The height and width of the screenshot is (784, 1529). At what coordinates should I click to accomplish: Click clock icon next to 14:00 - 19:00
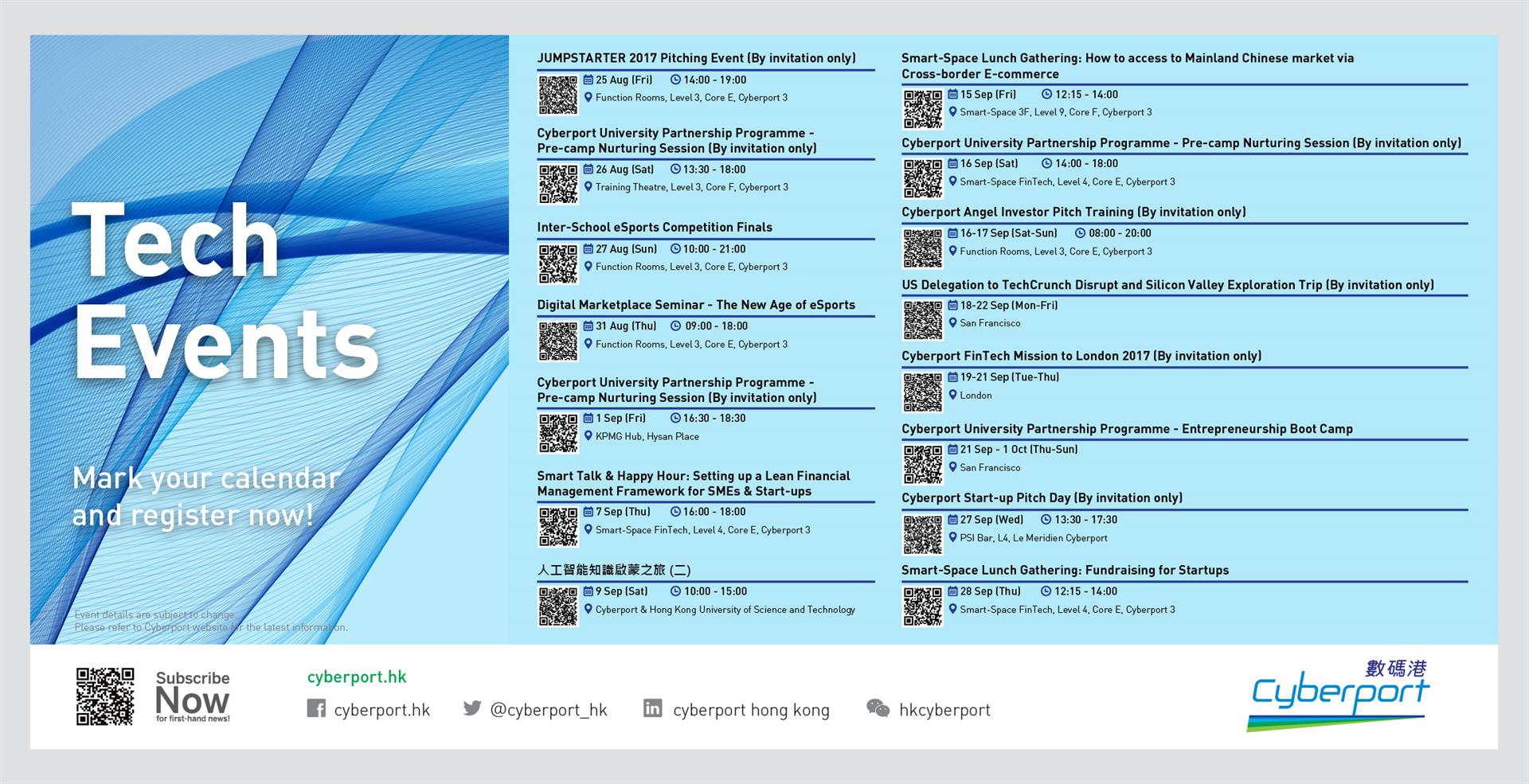[x=675, y=80]
